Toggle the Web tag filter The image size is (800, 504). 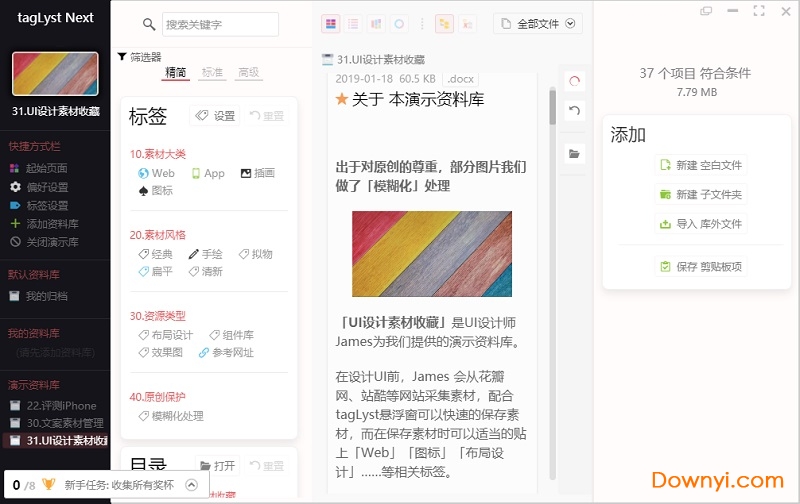156,173
